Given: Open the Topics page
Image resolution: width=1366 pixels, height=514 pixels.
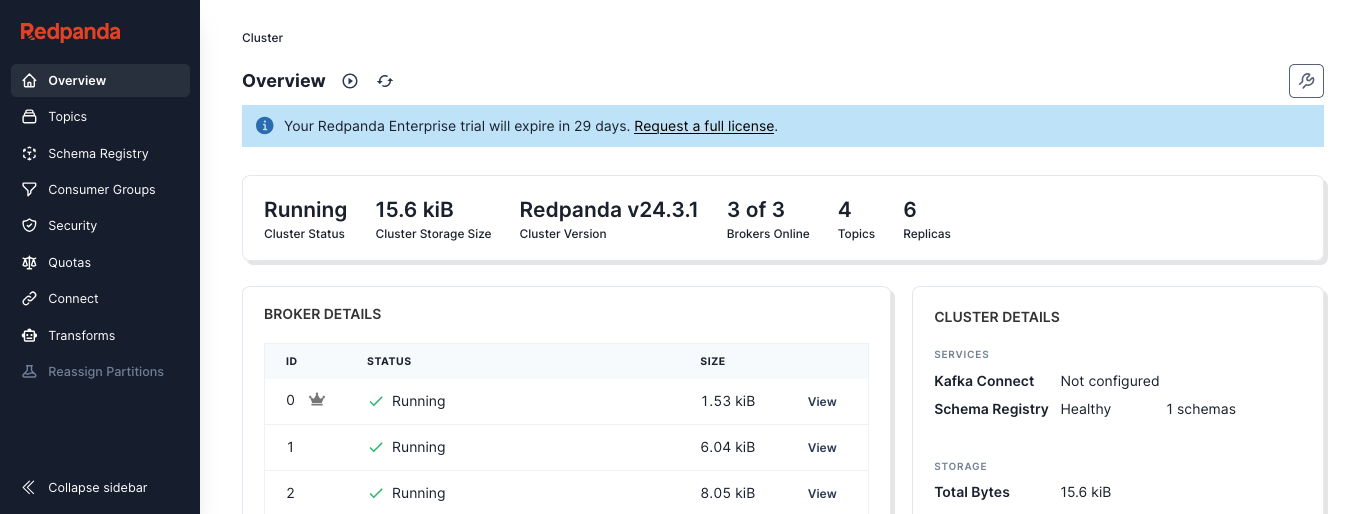Looking at the screenshot, I should click(100, 117).
